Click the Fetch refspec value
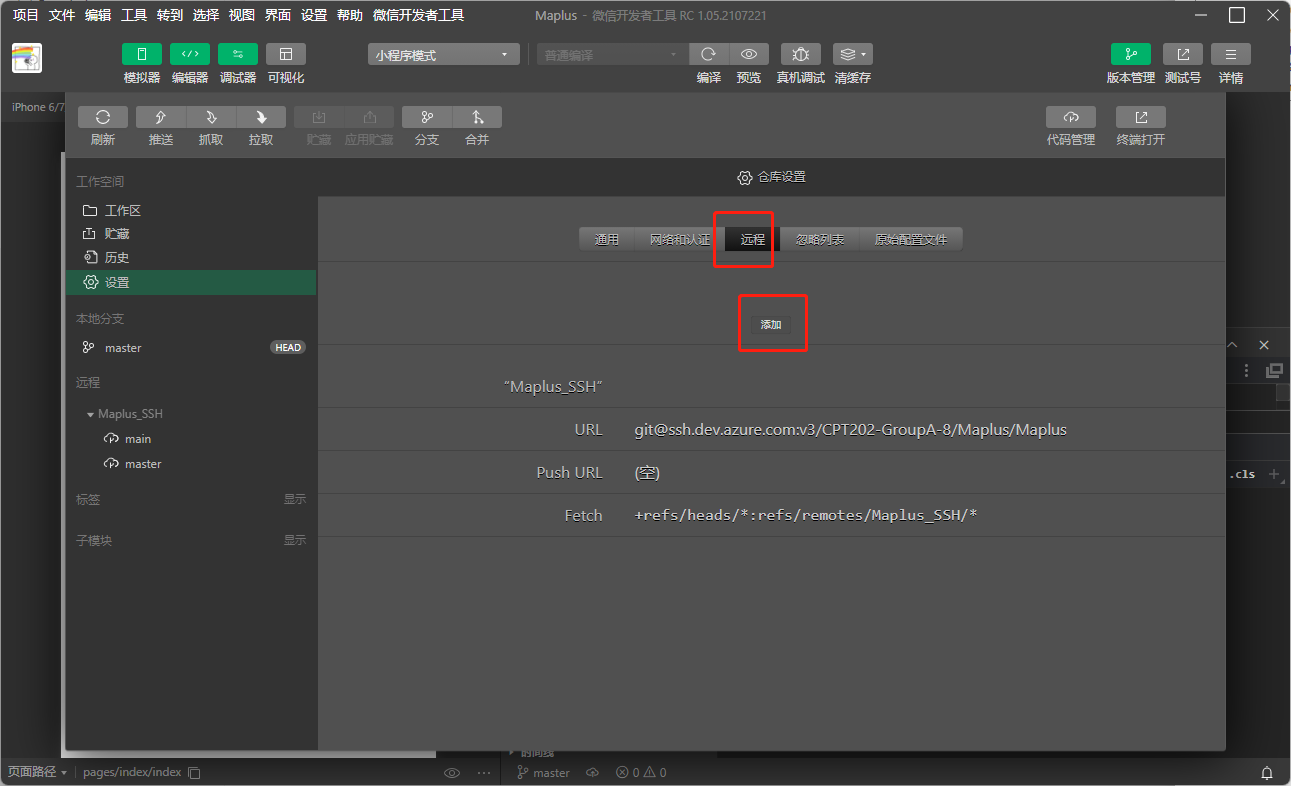Screen dimensions: 1291x786 coord(806,516)
